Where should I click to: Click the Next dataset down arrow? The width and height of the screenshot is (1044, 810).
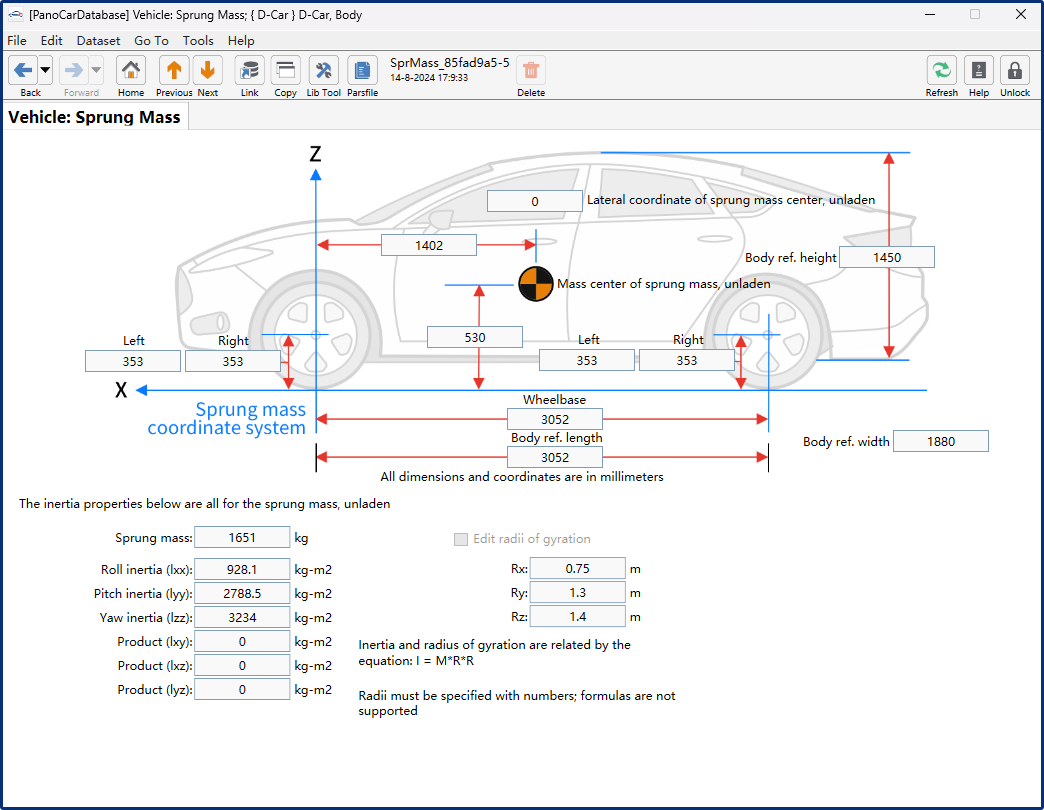pos(207,70)
